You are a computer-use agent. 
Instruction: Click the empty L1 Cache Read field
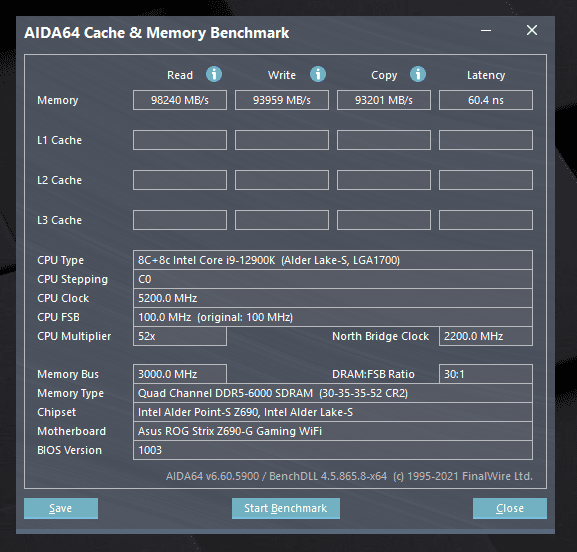coord(180,140)
